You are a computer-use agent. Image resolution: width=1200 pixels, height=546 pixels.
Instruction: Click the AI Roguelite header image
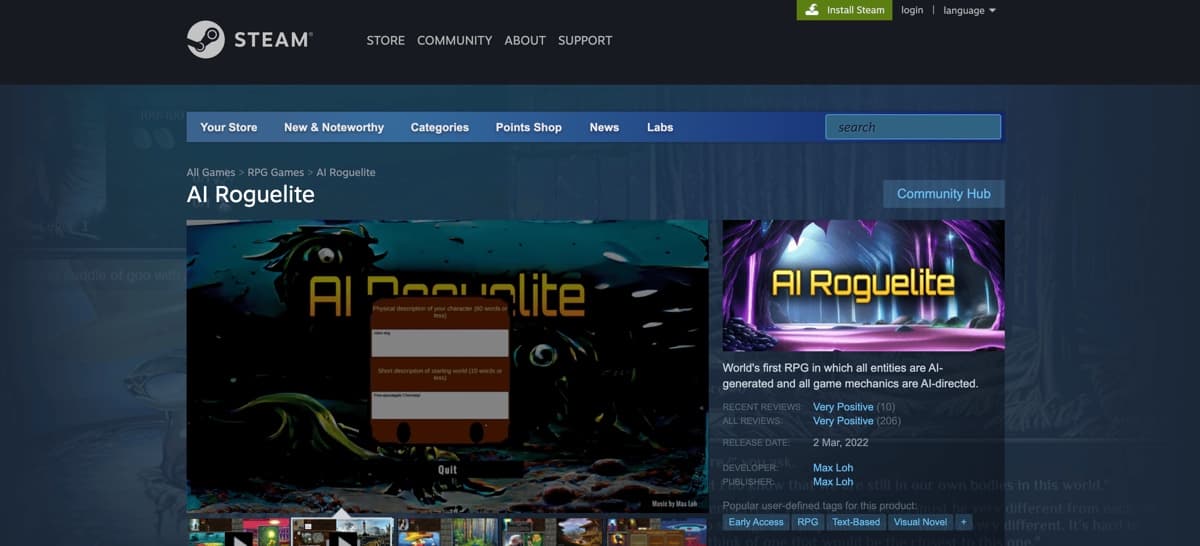pyautogui.click(x=863, y=285)
